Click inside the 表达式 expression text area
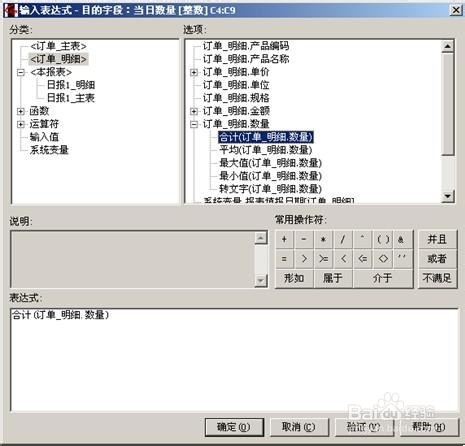This screenshot has width=465, height=446. pyautogui.click(x=235, y=360)
